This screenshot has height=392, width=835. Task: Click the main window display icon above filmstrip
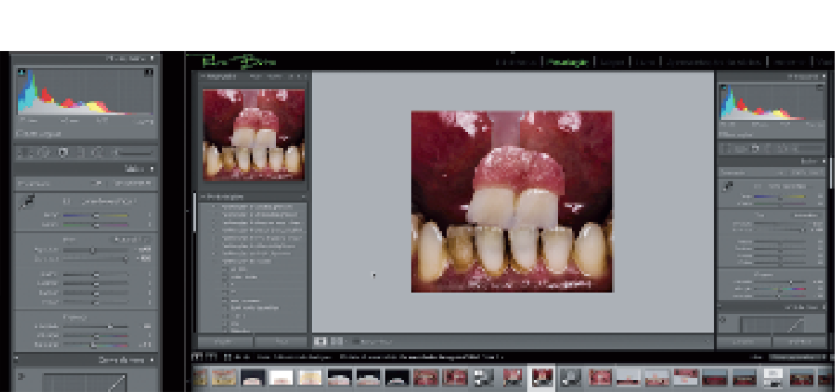point(197,357)
